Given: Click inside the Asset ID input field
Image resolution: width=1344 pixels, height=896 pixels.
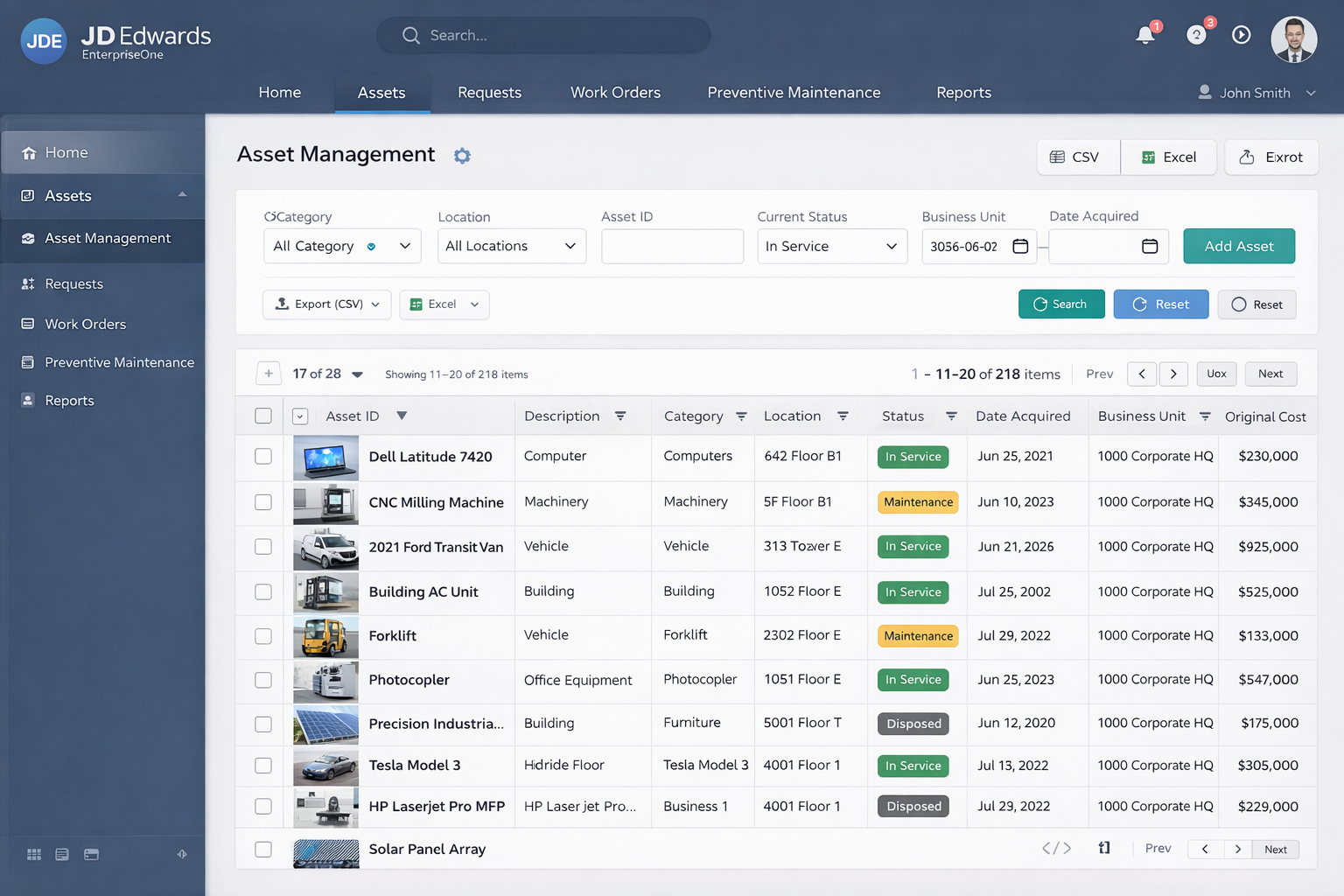Looking at the screenshot, I should coord(672,247).
